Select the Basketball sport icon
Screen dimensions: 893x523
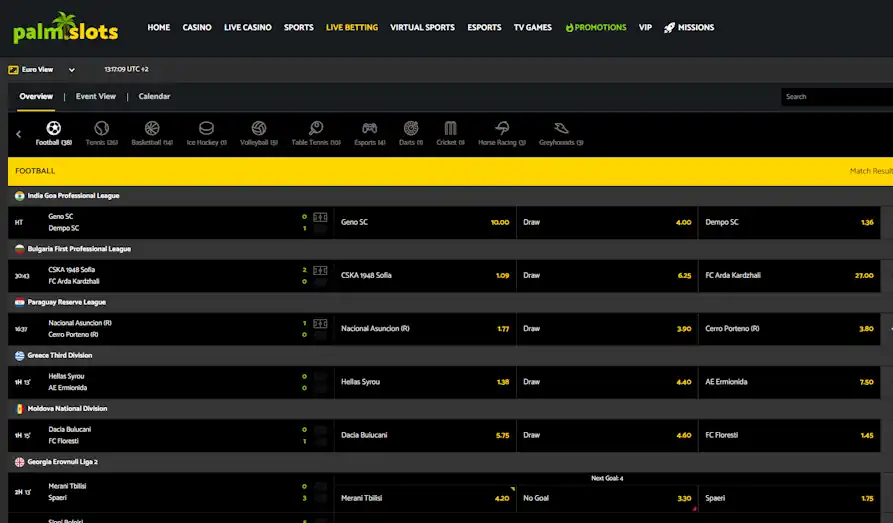pos(152,129)
